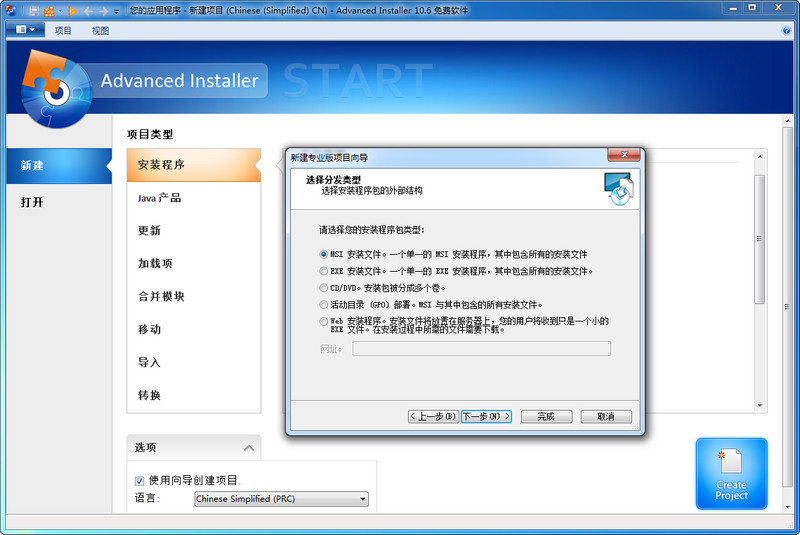Click the project list scroll up arrow
This screenshot has width=800, height=535.
pos(760,157)
